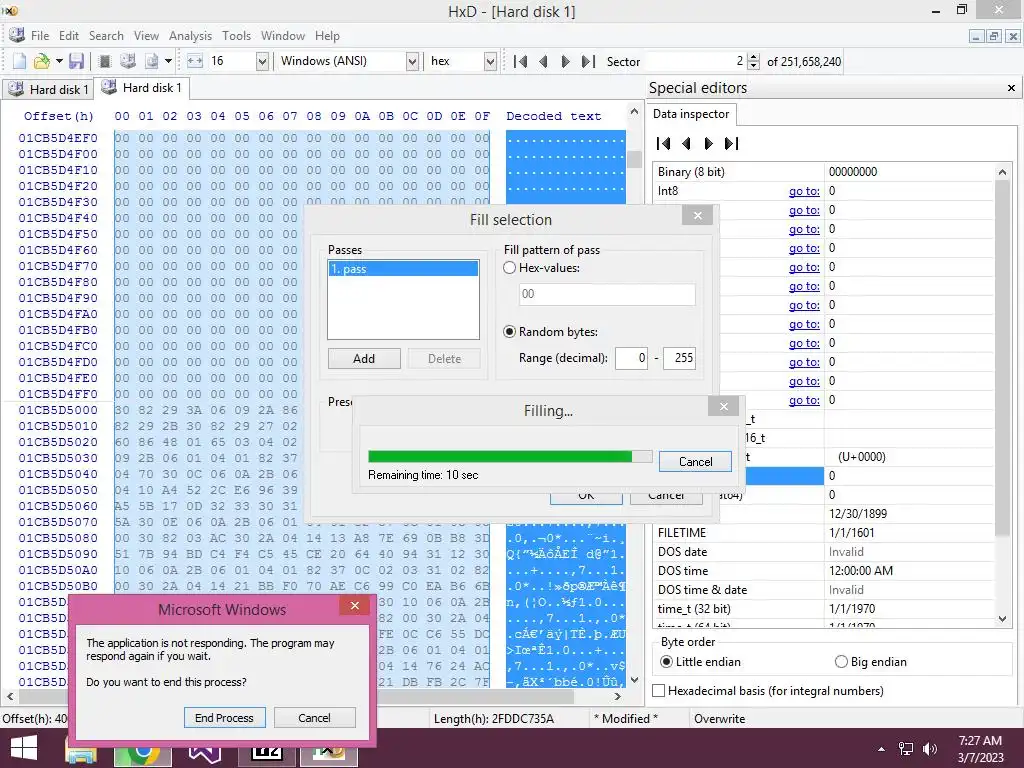
Task: Select Hex-values fill pattern option
Action: pyautogui.click(x=510, y=268)
